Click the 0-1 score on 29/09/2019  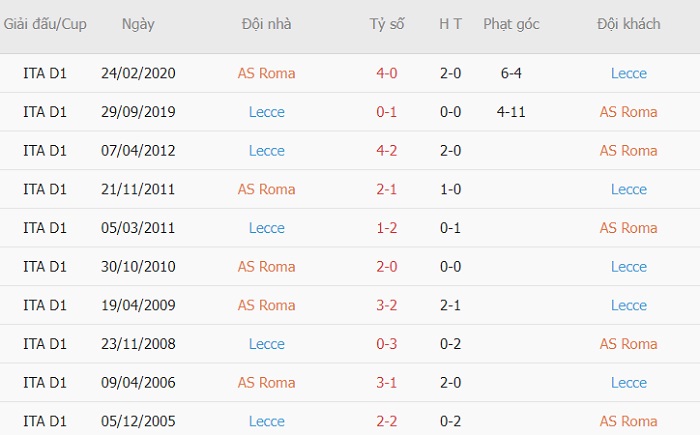click(387, 112)
